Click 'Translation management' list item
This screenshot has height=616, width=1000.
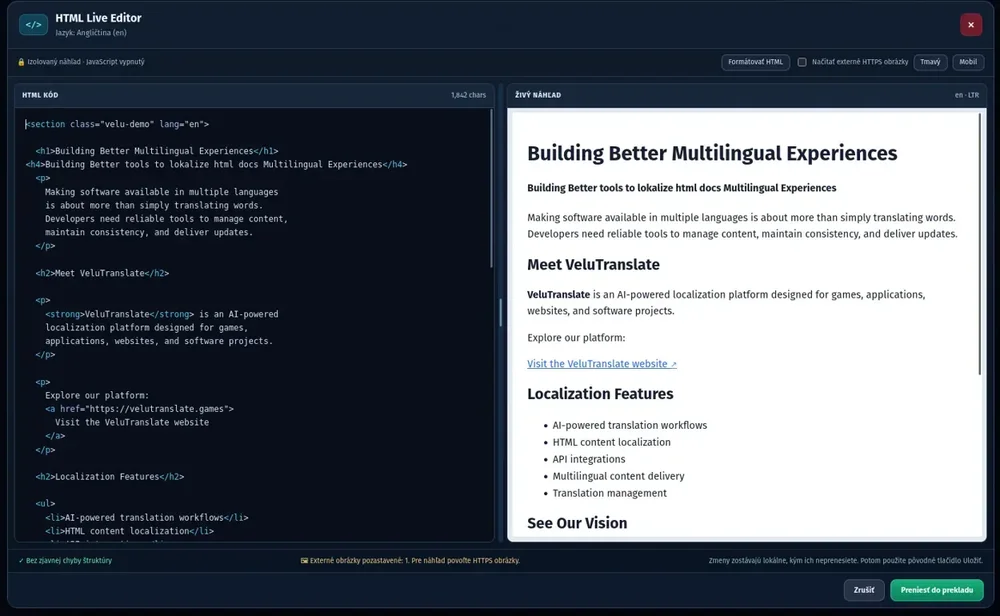[x=609, y=493]
